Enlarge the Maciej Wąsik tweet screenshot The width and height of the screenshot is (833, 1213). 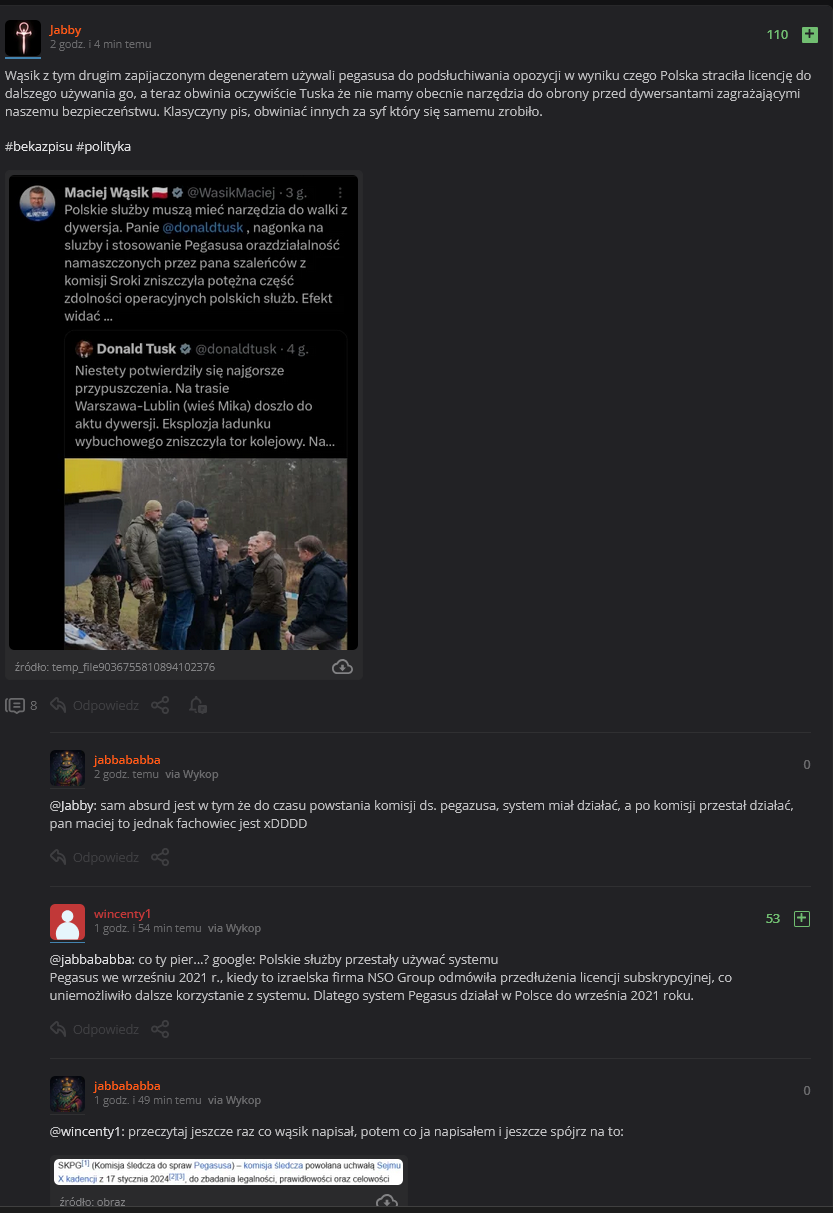[184, 413]
